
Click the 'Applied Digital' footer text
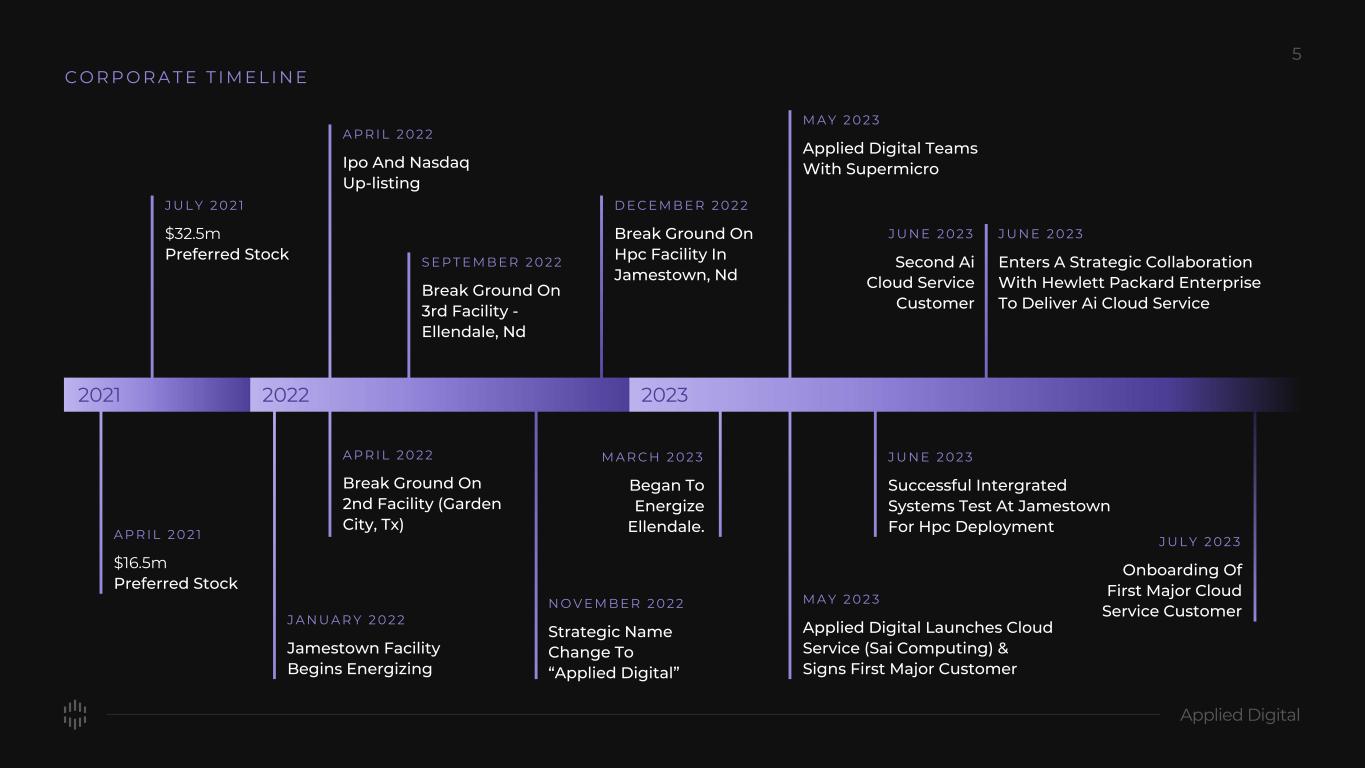(x=1240, y=715)
